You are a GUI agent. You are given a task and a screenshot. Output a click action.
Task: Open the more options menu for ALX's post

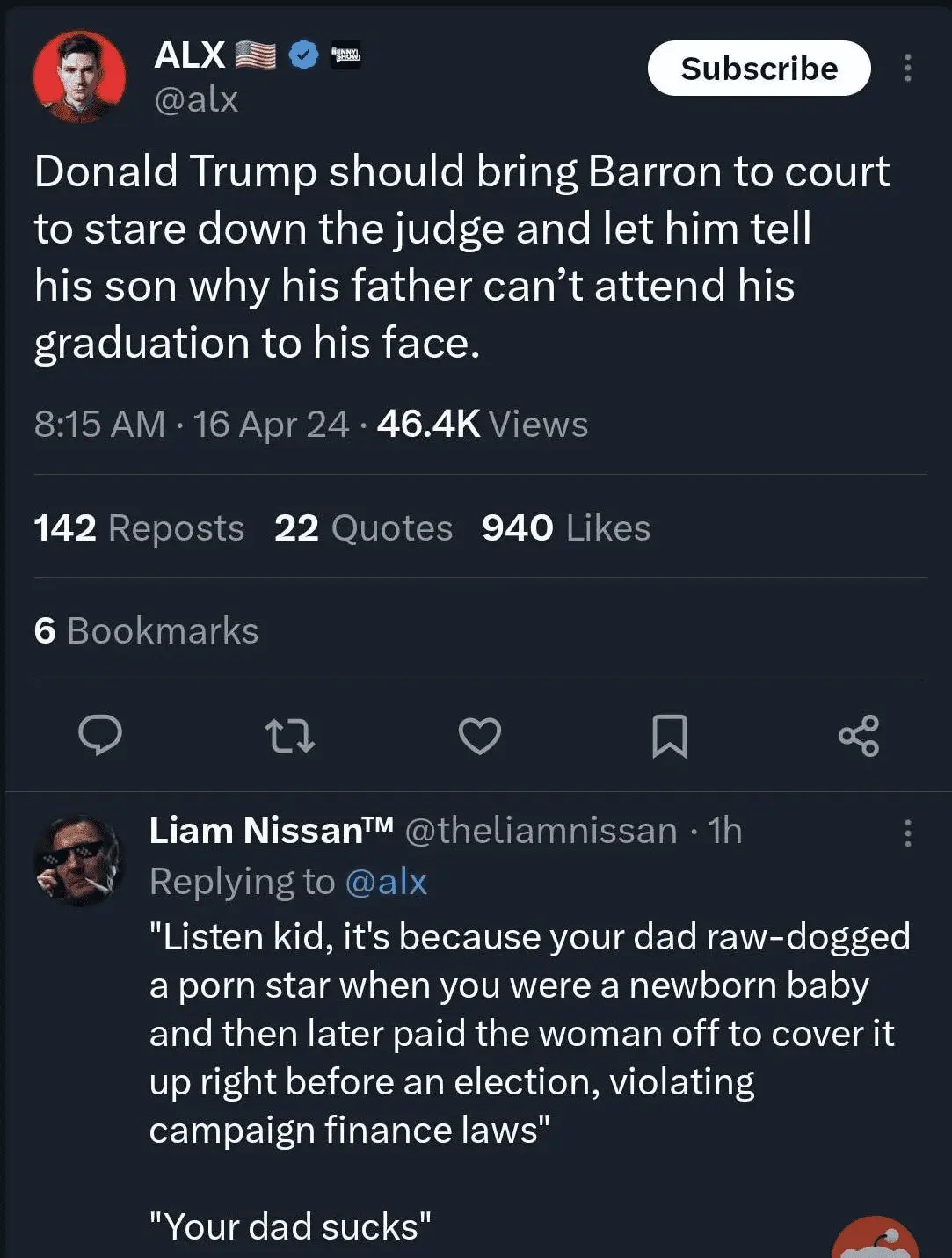point(907,69)
